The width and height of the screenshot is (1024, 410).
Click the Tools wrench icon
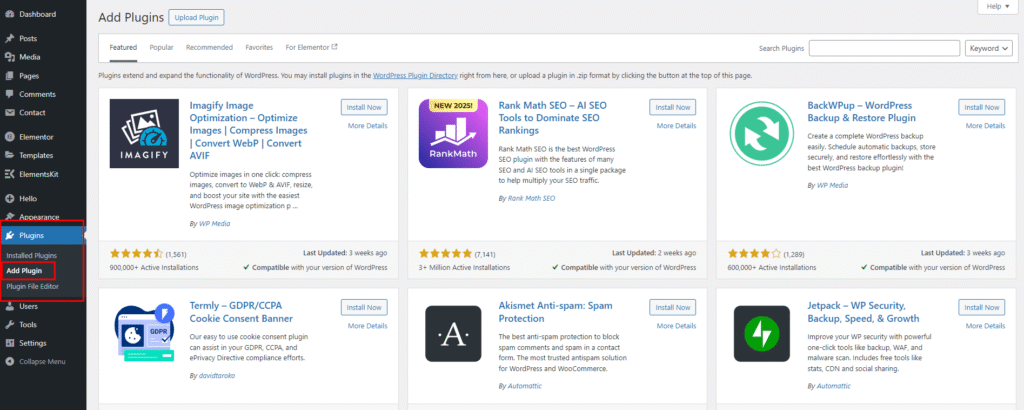pyautogui.click(x=9, y=324)
